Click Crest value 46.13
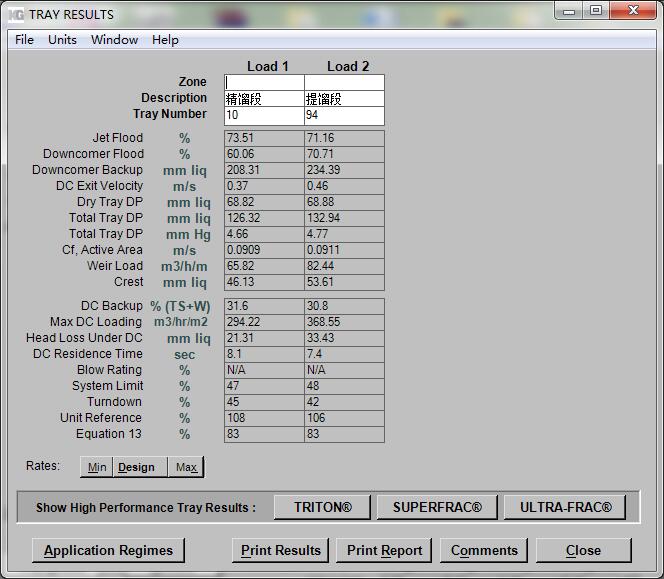664x579 pixels. 264,283
